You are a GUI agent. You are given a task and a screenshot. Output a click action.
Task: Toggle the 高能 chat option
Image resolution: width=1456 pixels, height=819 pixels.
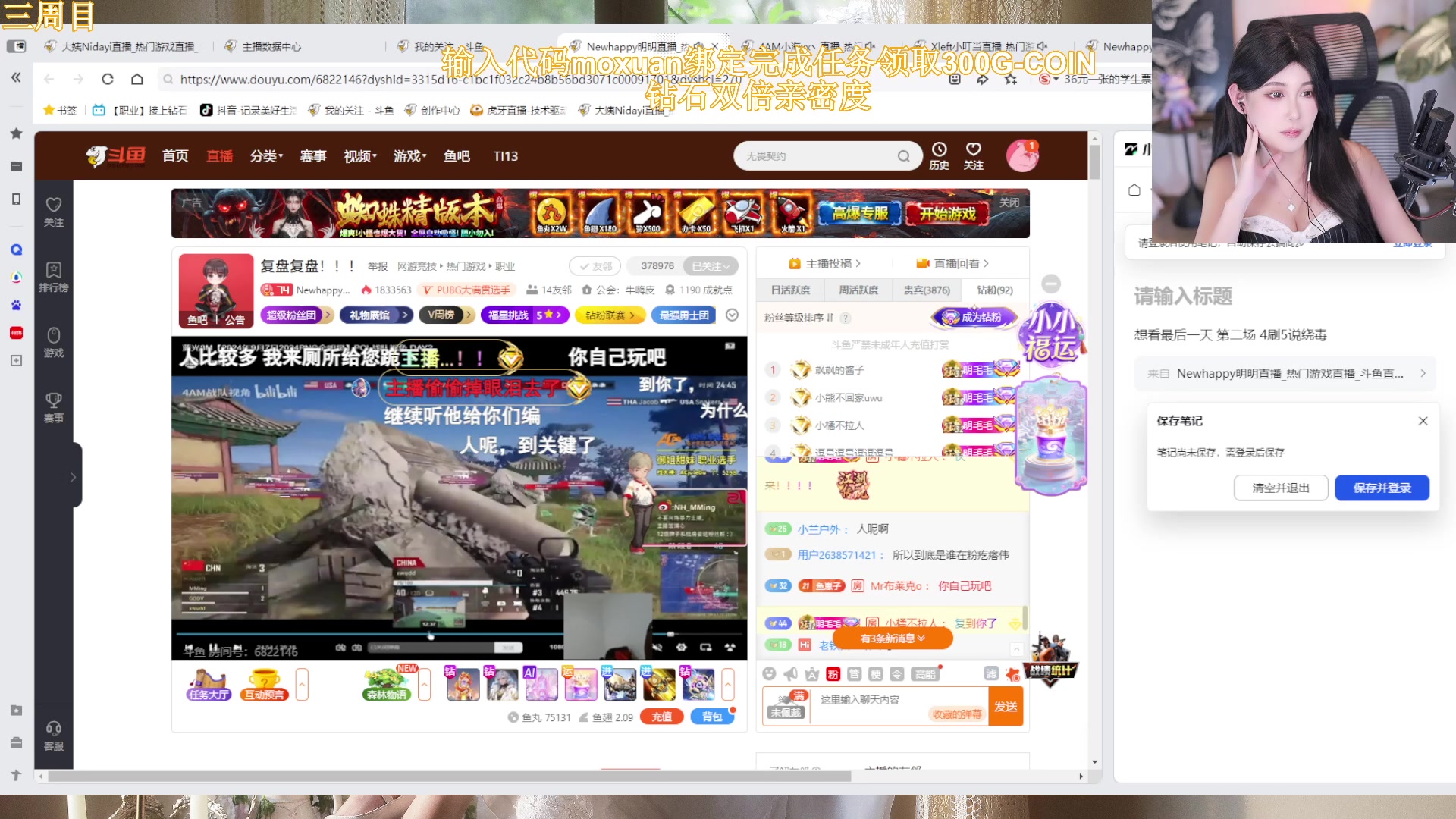click(925, 673)
